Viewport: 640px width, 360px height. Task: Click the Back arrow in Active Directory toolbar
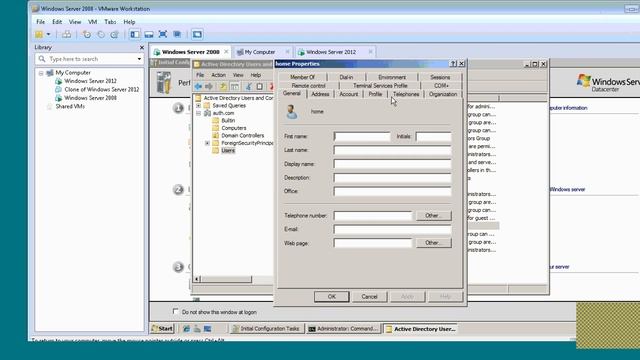click(x=198, y=87)
